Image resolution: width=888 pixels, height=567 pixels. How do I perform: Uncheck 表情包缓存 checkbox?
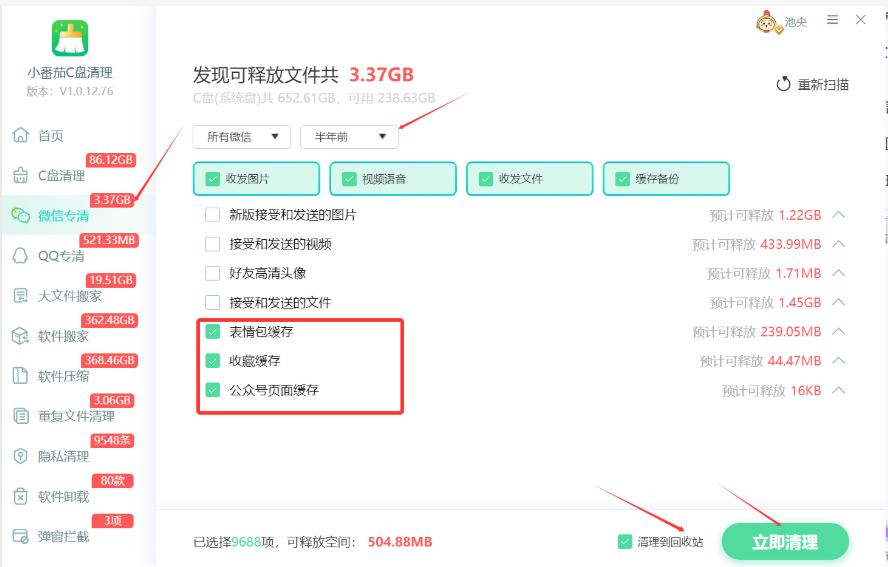click(212, 331)
